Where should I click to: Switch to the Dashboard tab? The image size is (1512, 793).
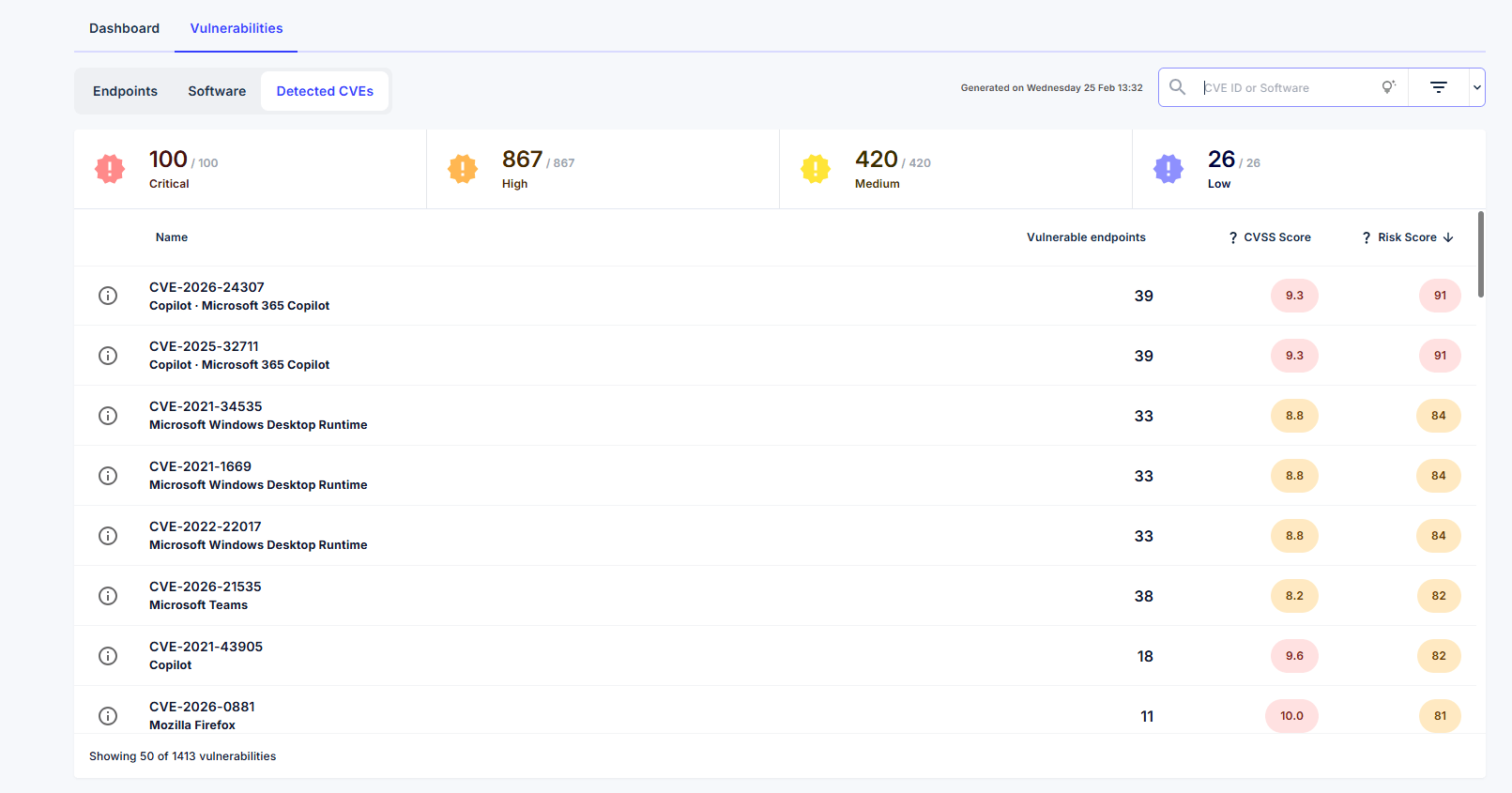(x=124, y=28)
